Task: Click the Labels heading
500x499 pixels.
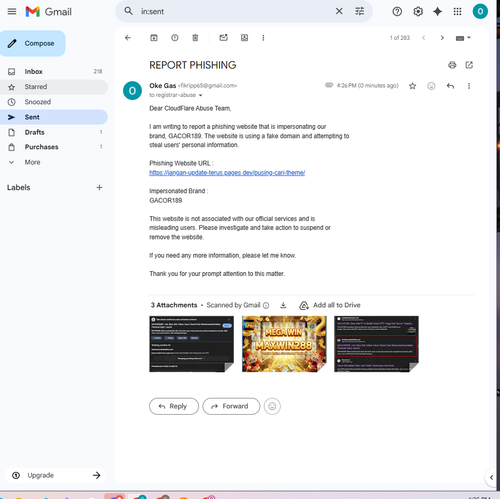Action: pos(19,187)
